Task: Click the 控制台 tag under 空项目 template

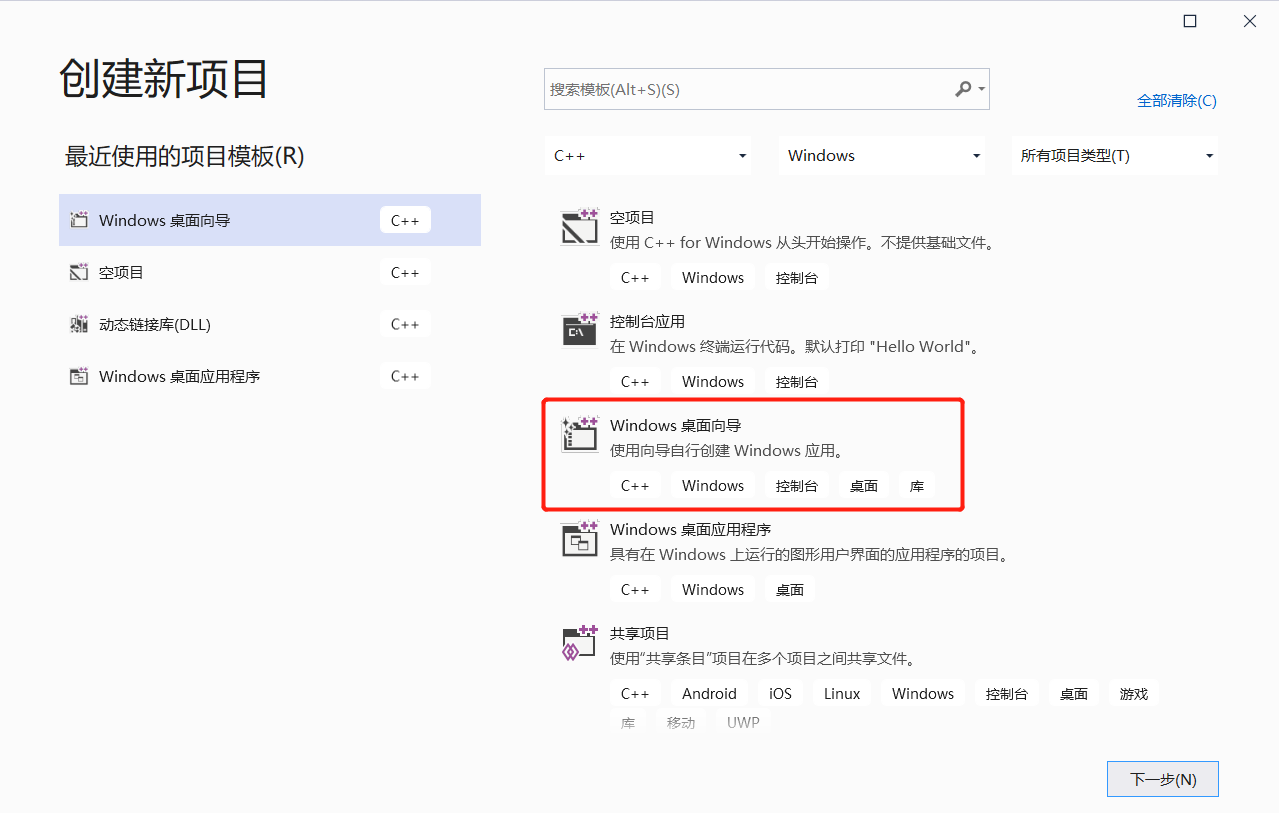Action: 797,278
